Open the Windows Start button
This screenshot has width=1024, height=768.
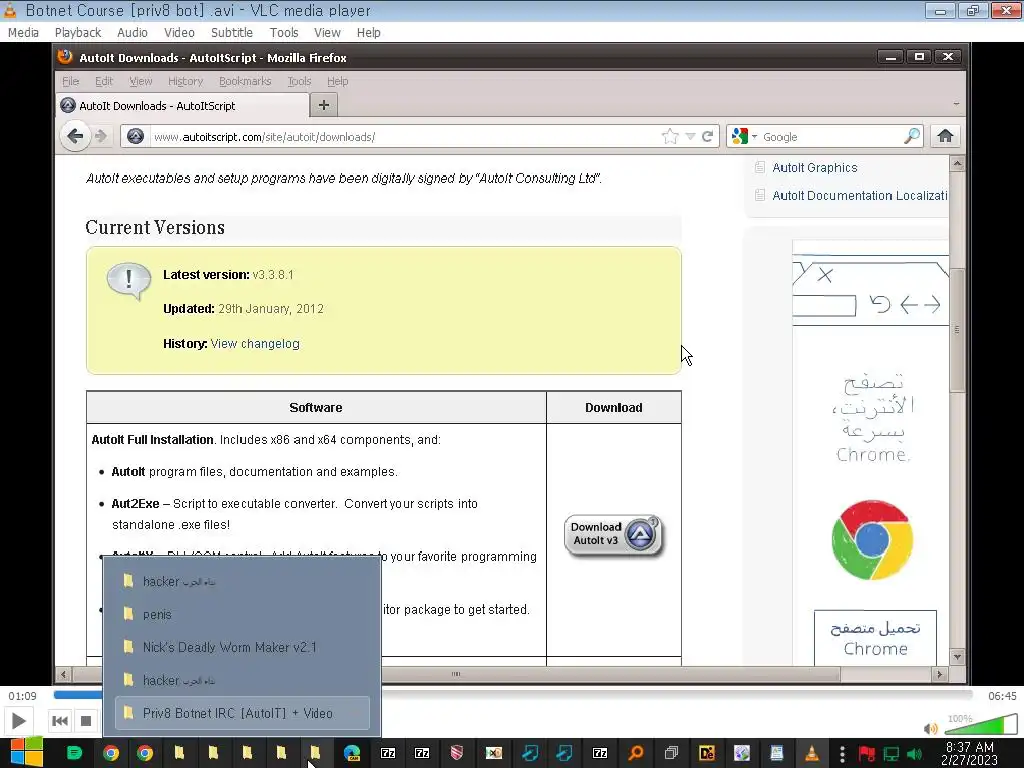click(x=26, y=753)
